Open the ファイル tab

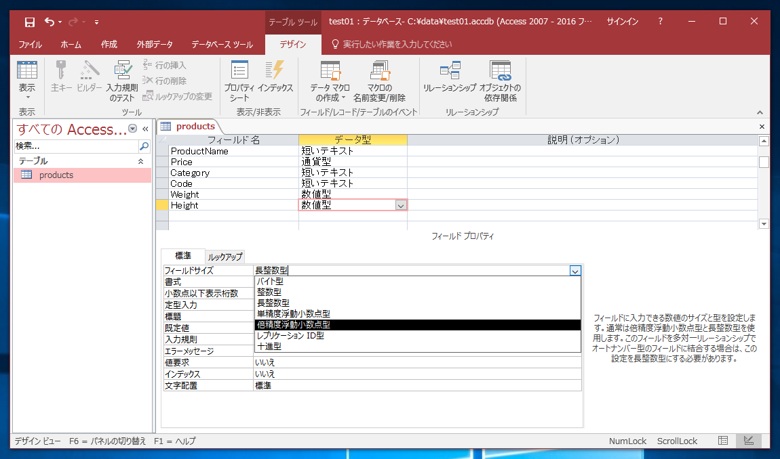pyautogui.click(x=30, y=44)
